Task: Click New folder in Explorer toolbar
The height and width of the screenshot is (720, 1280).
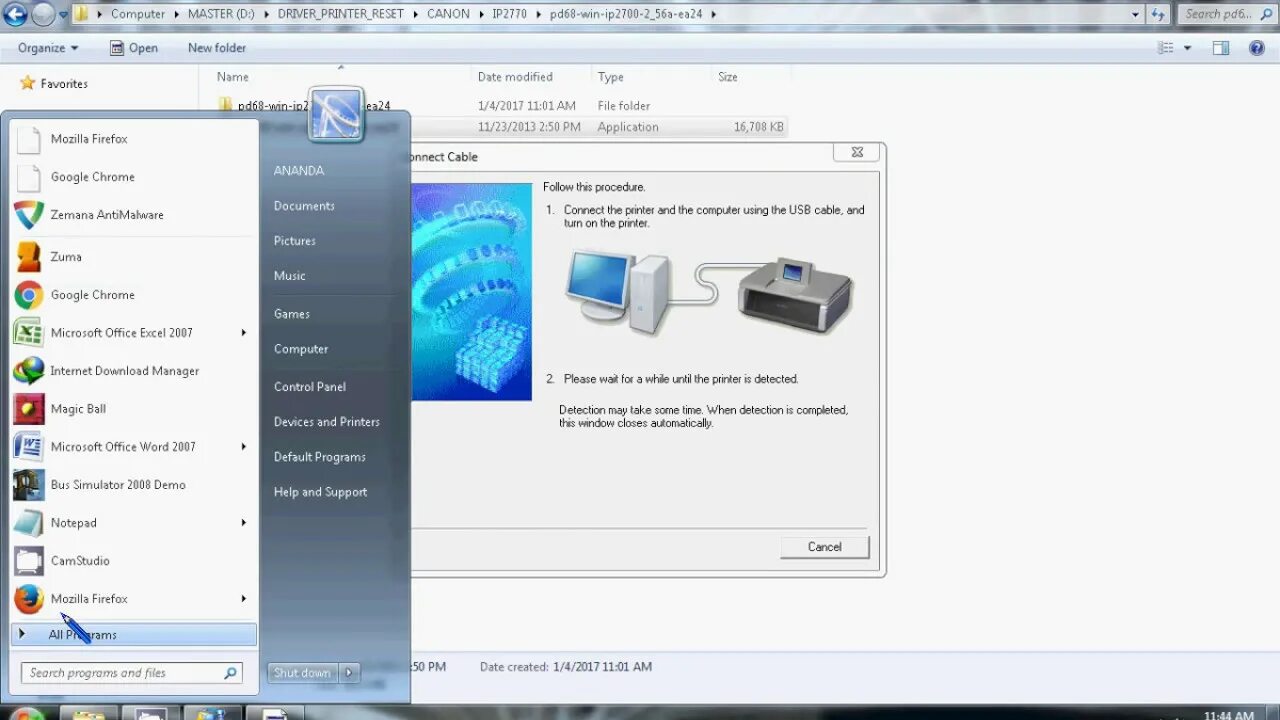Action: pyautogui.click(x=217, y=48)
